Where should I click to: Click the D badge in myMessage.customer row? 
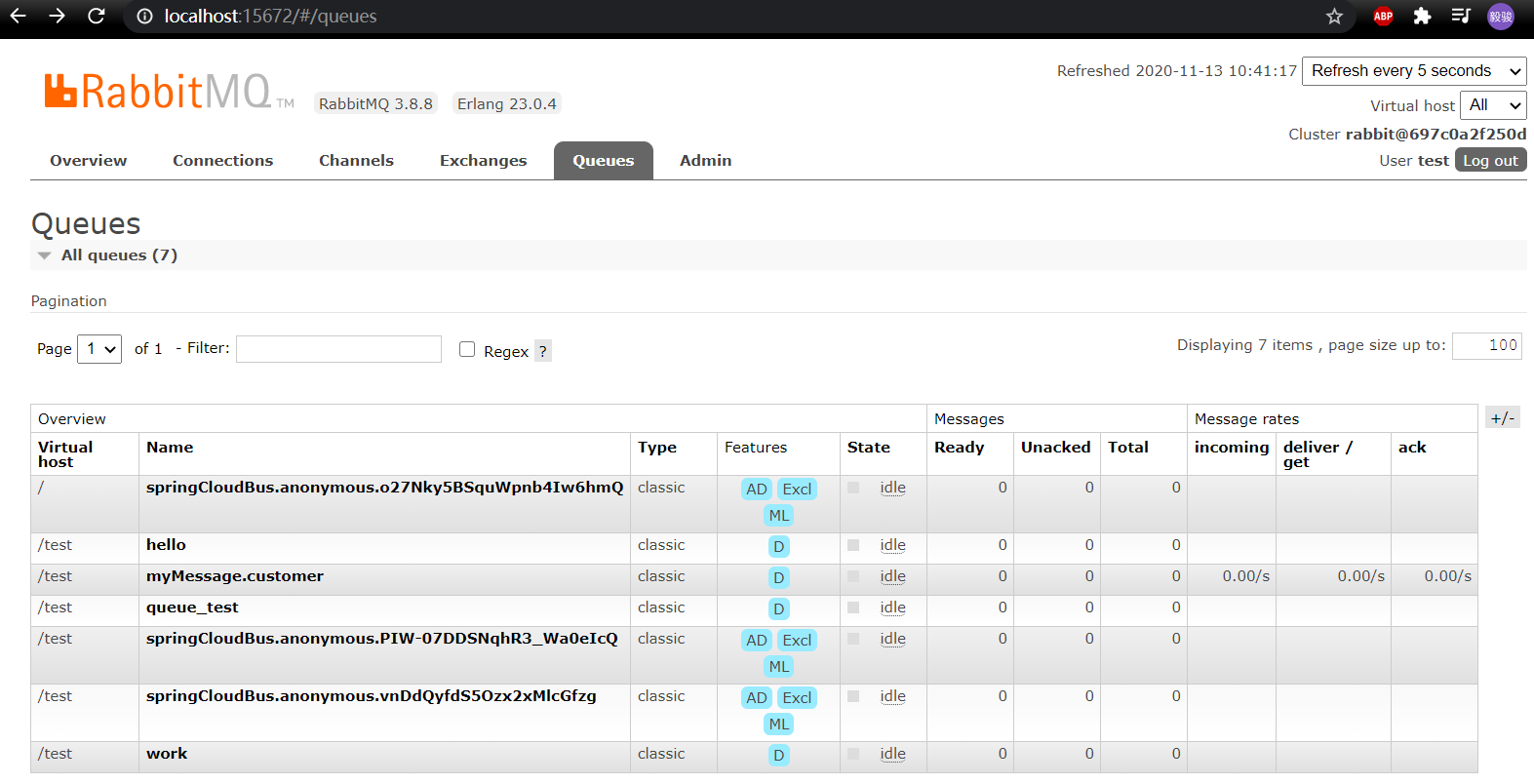(778, 578)
